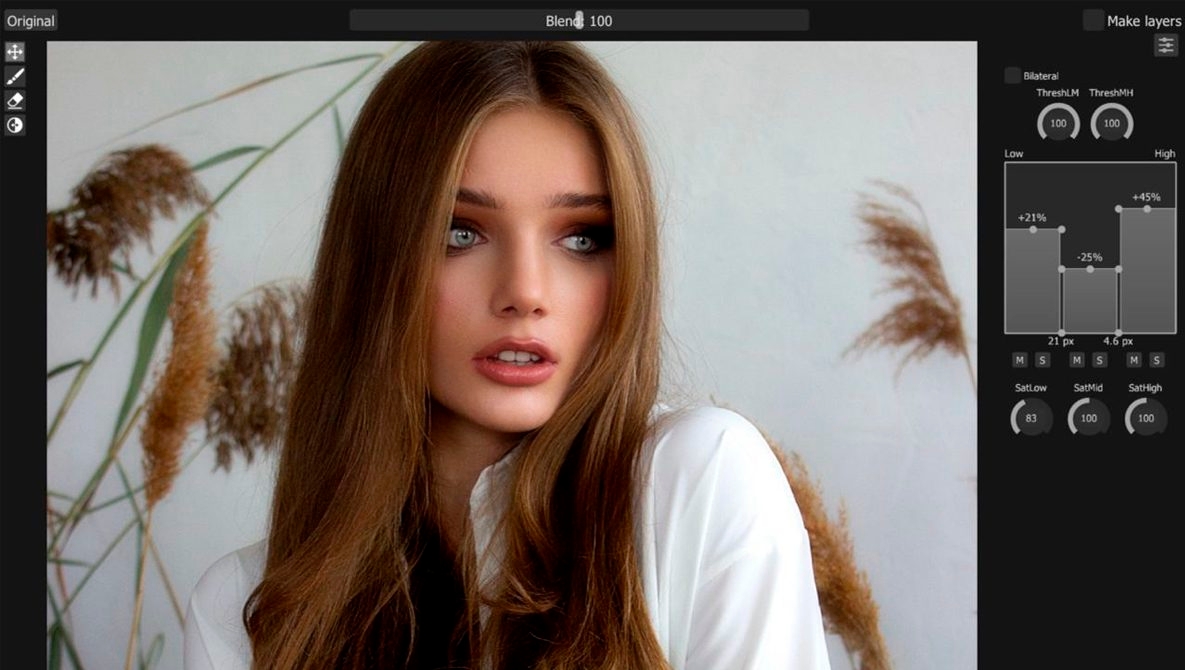The width and height of the screenshot is (1185, 670).
Task: Select the Move tool
Action: pyautogui.click(x=13, y=53)
